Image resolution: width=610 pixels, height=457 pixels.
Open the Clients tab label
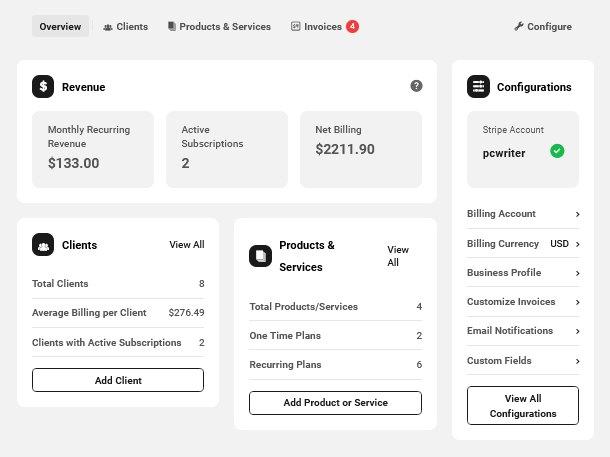tap(132, 26)
